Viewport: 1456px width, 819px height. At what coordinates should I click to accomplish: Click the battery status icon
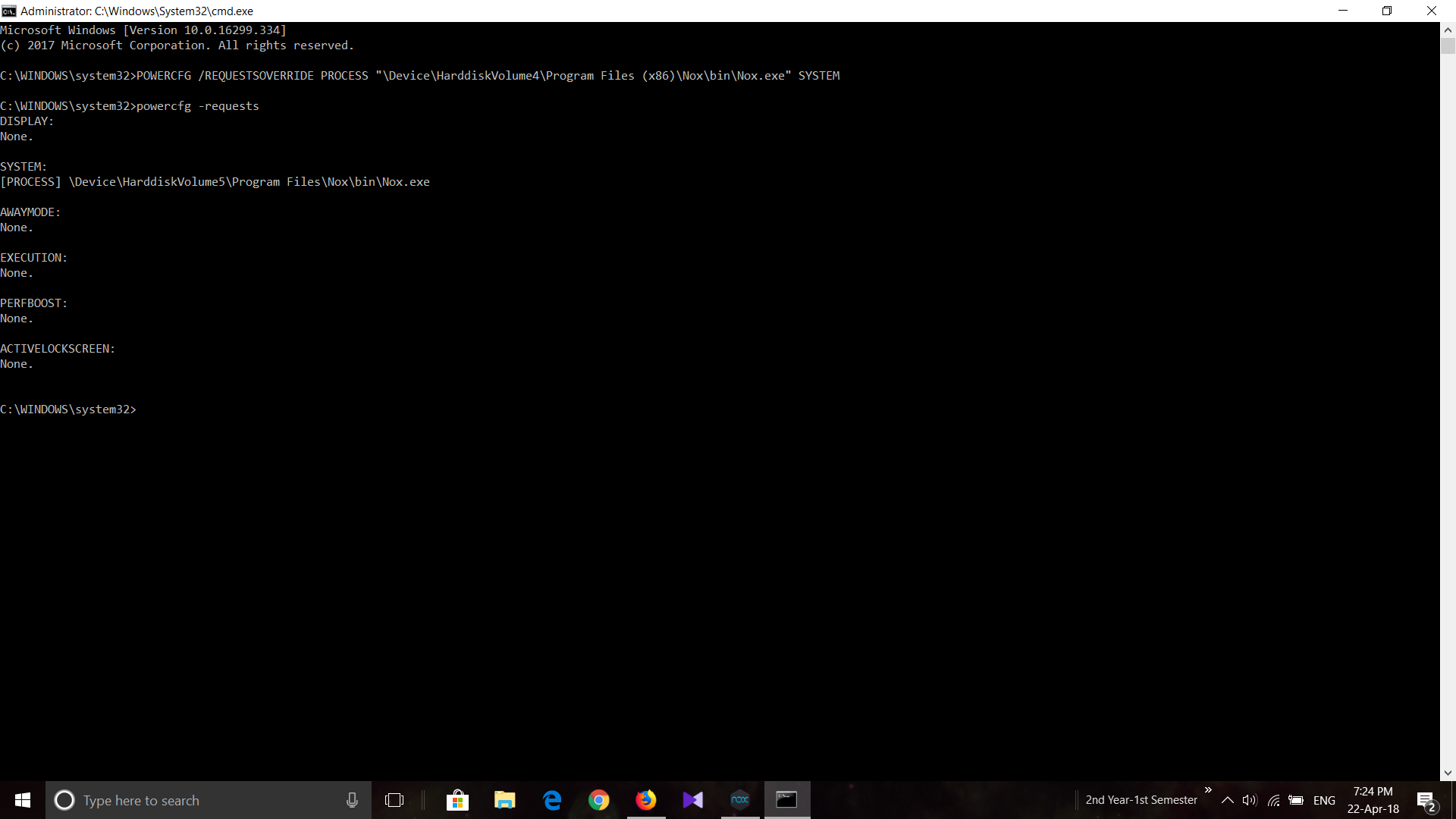click(1297, 800)
